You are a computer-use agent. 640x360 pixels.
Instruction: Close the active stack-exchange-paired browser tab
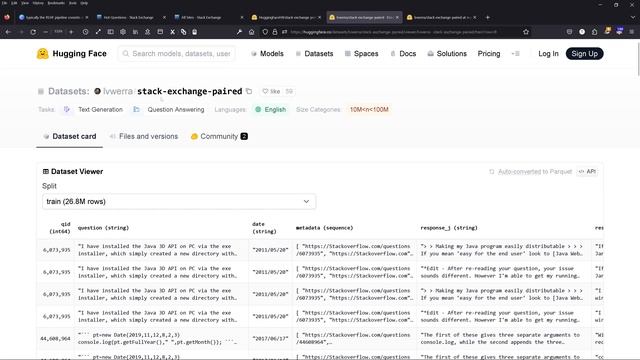397,18
